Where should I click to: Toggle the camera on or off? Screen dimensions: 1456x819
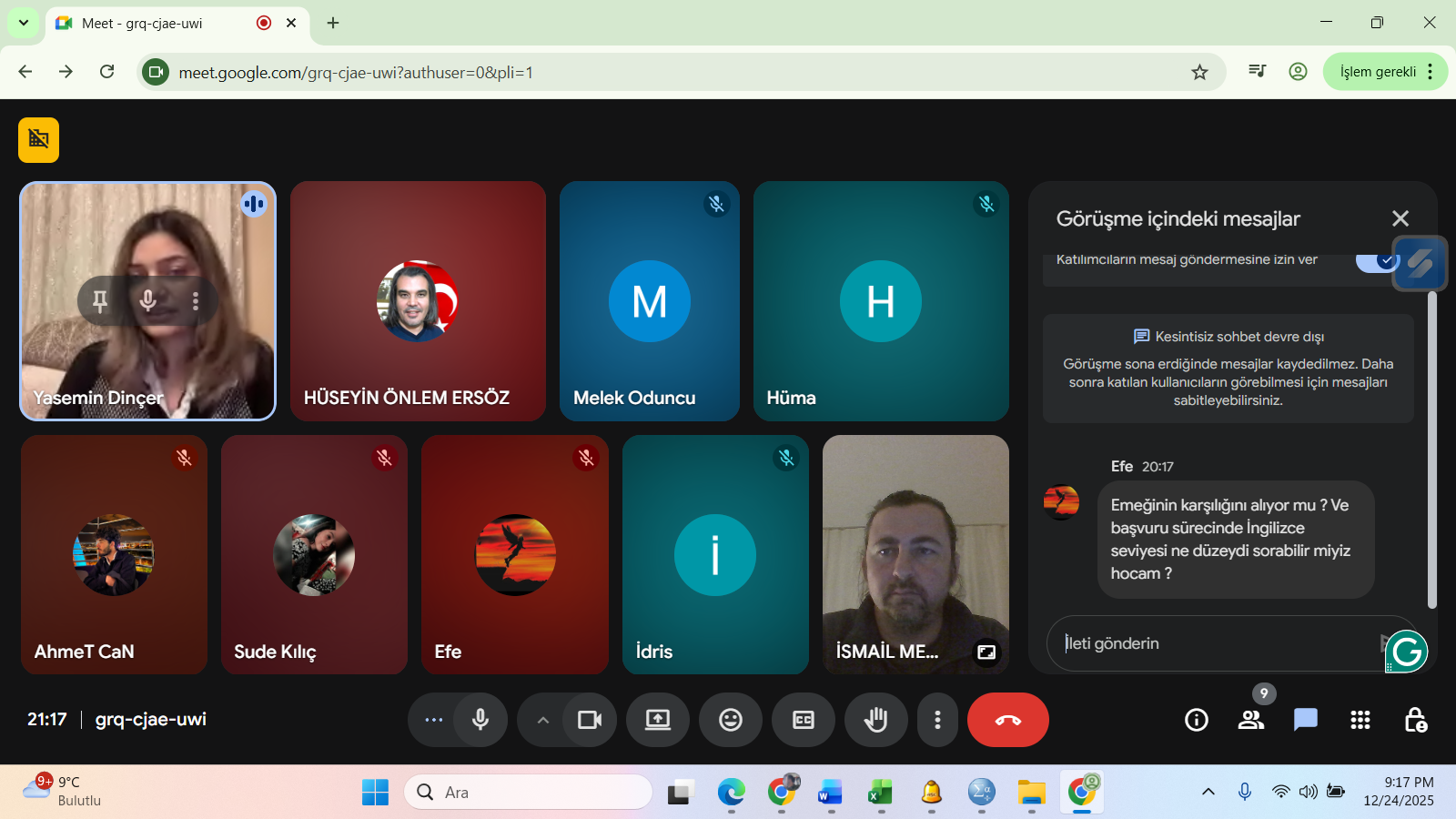590,720
